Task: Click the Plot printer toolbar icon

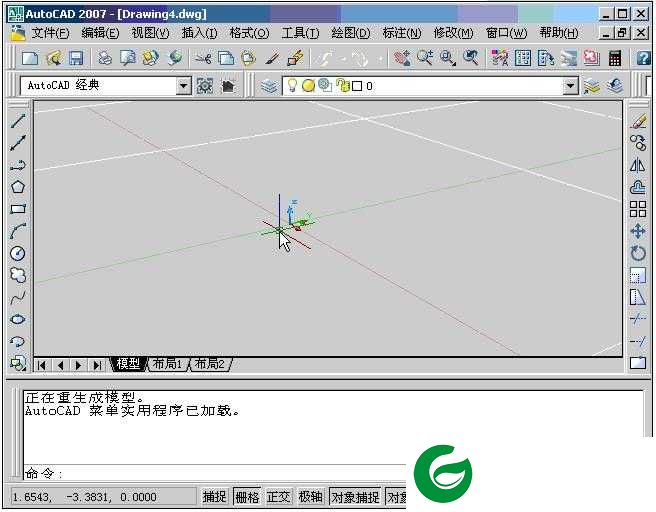Action: click(x=105, y=59)
